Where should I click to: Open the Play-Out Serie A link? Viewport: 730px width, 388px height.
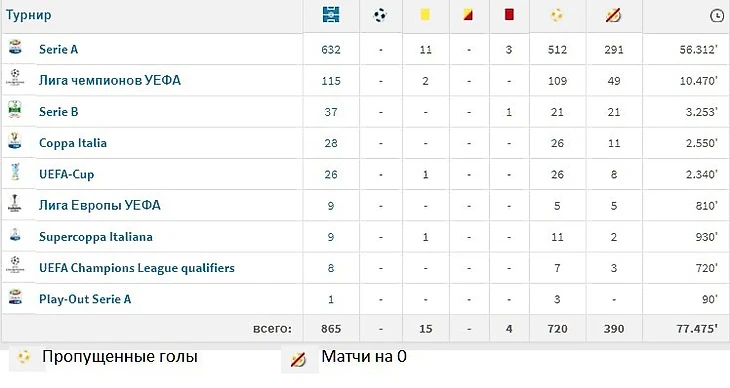point(85,299)
